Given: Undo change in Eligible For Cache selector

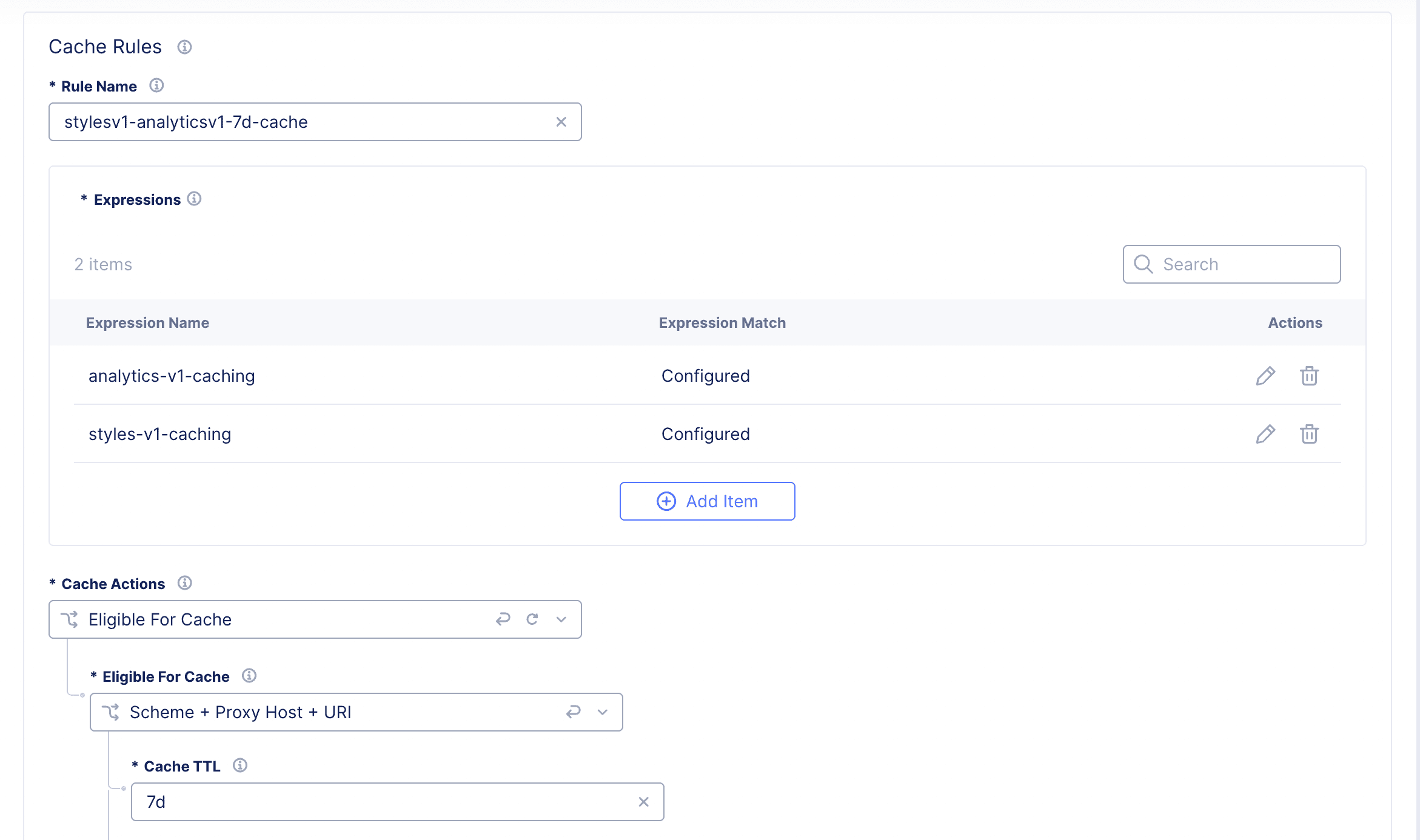Looking at the screenshot, I should [x=503, y=619].
